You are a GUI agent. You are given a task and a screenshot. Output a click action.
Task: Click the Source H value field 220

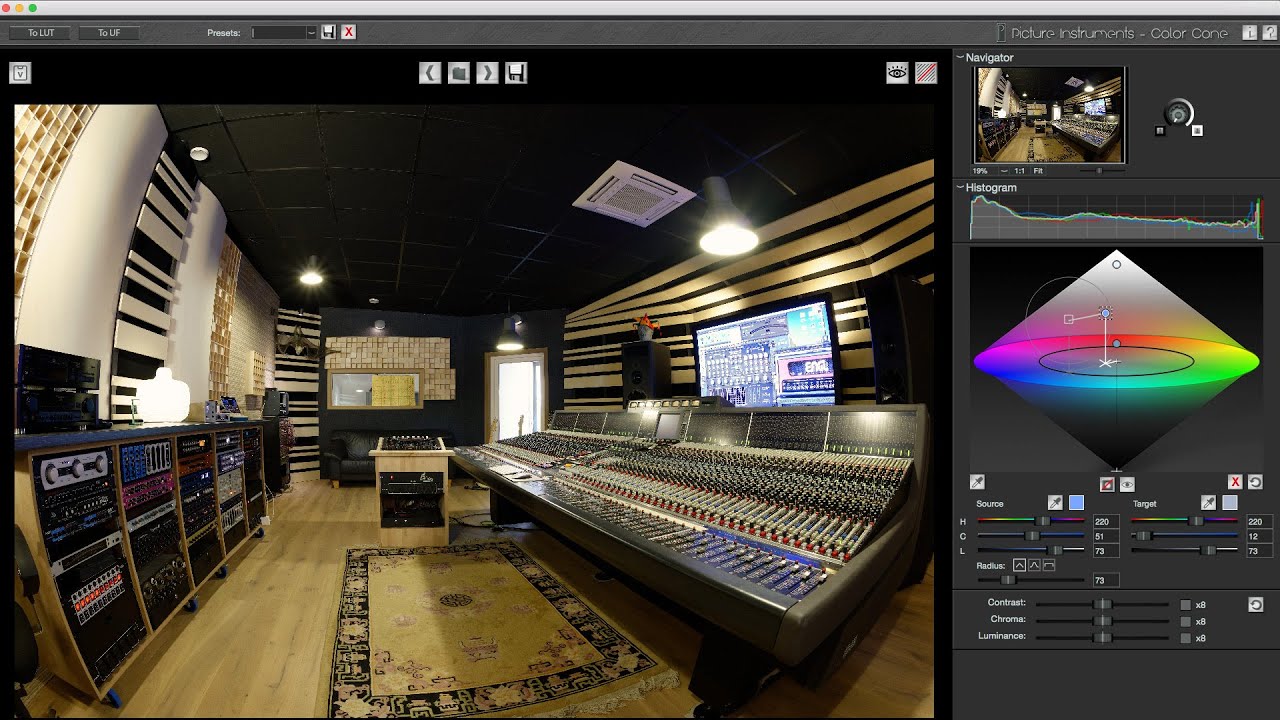click(x=1106, y=521)
